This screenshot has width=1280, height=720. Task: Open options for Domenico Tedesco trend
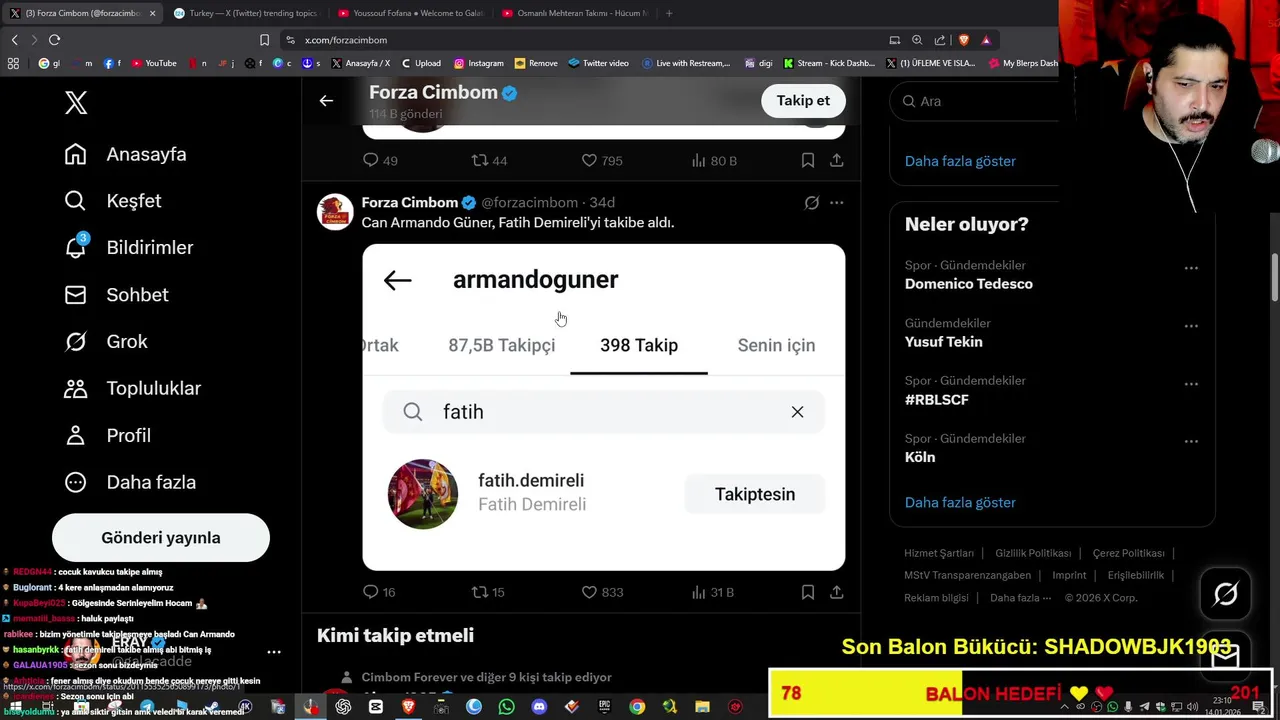(x=1191, y=268)
